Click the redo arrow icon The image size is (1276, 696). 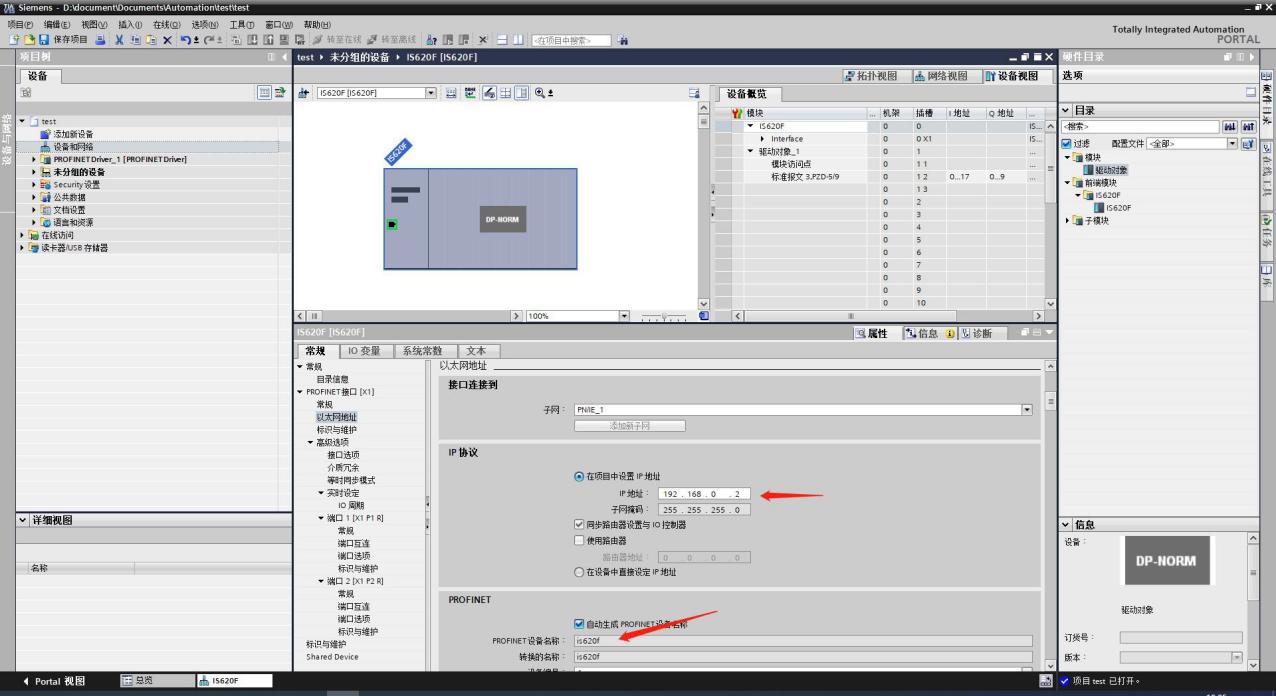click(x=208, y=40)
